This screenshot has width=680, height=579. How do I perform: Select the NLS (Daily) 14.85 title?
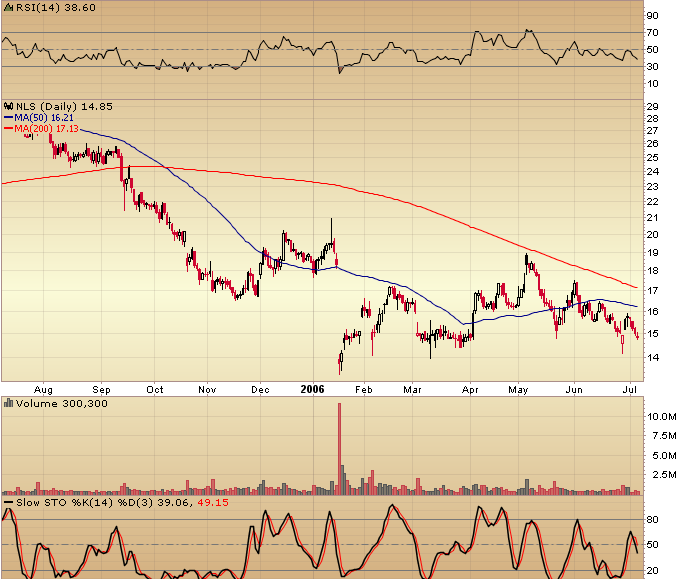64,106
